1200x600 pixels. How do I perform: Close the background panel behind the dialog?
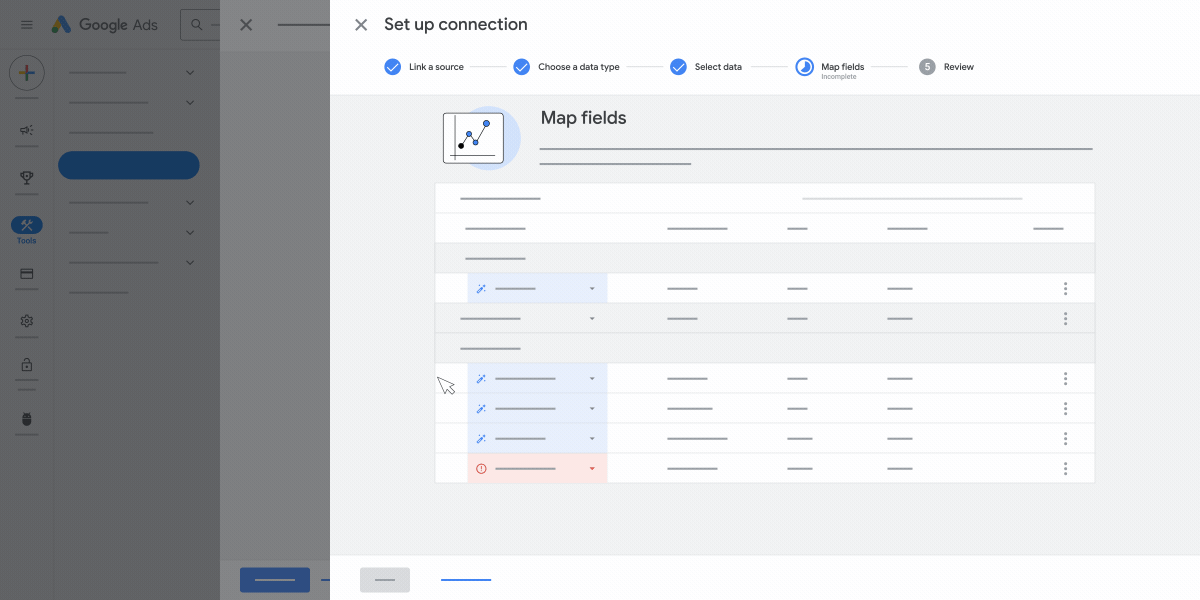(x=246, y=25)
